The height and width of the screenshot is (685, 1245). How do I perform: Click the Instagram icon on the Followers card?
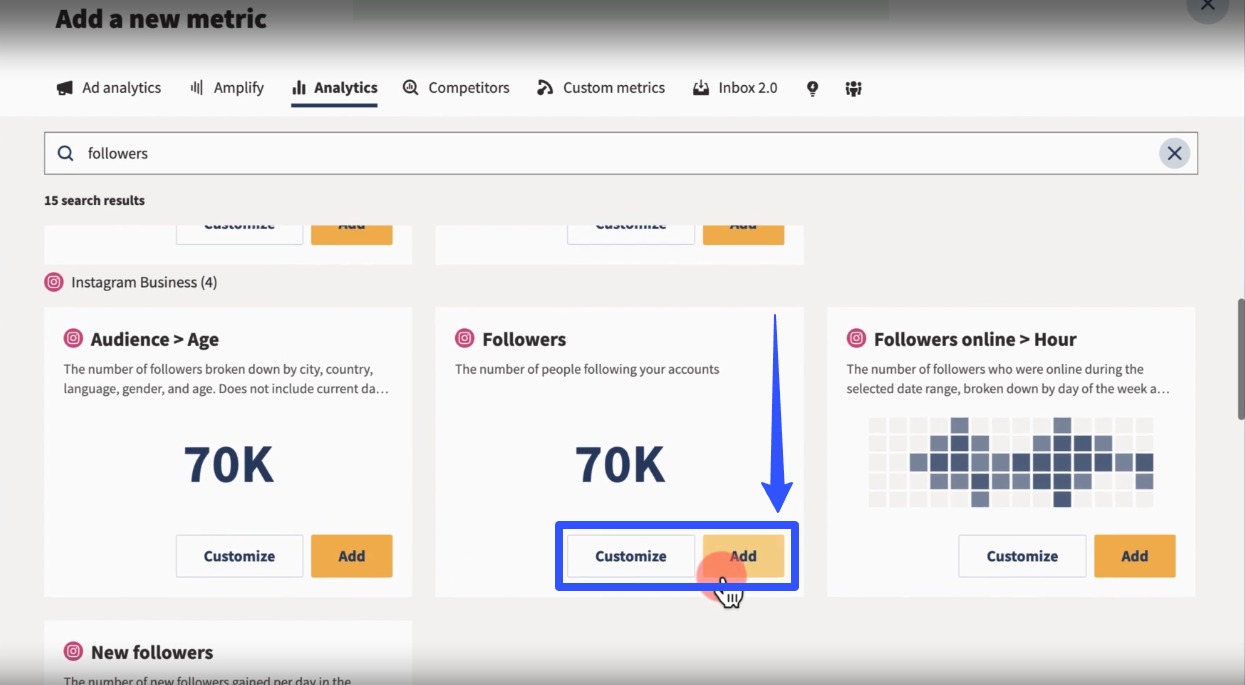(465, 339)
